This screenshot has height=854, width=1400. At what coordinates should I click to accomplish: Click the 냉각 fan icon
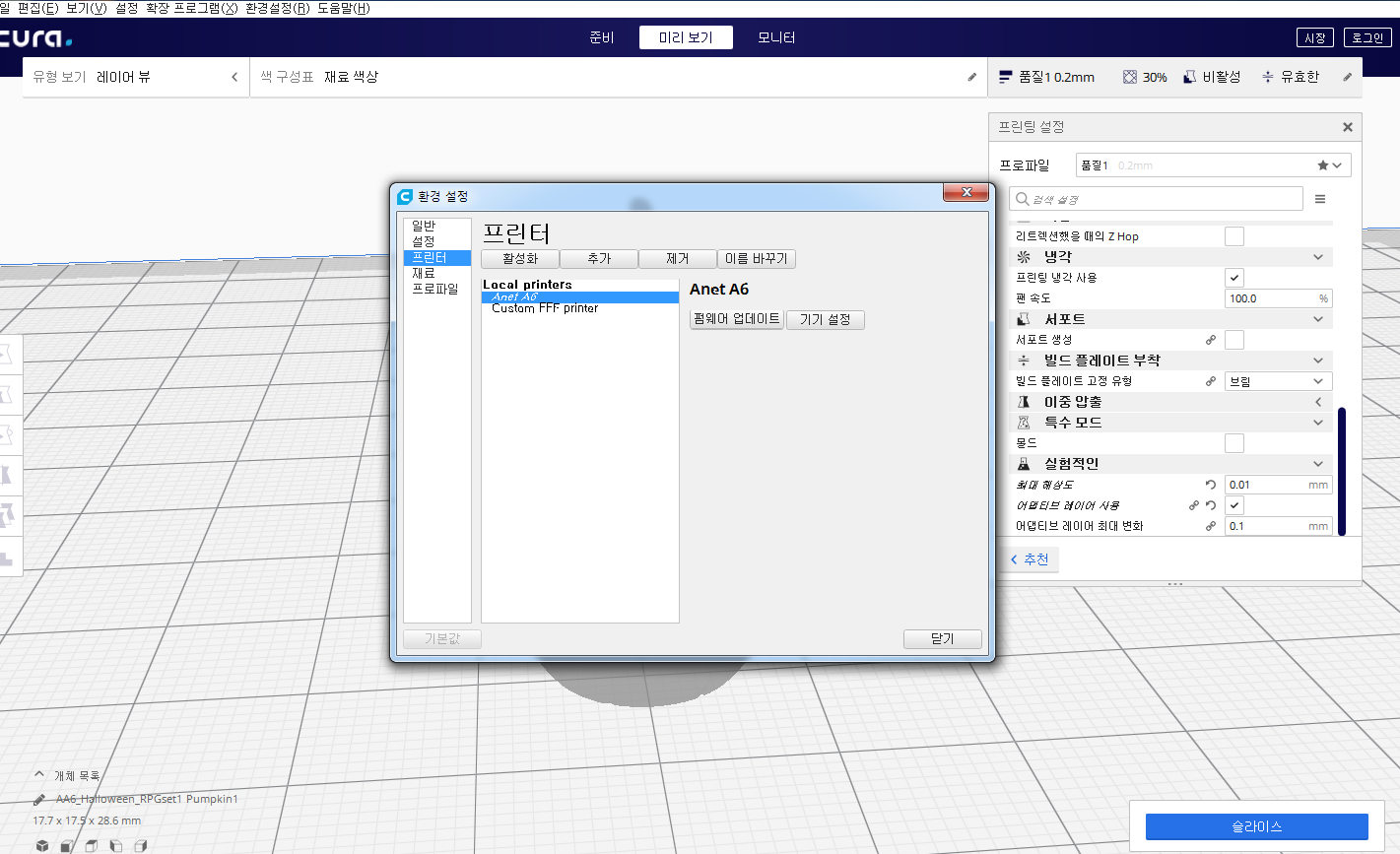coord(1024,257)
